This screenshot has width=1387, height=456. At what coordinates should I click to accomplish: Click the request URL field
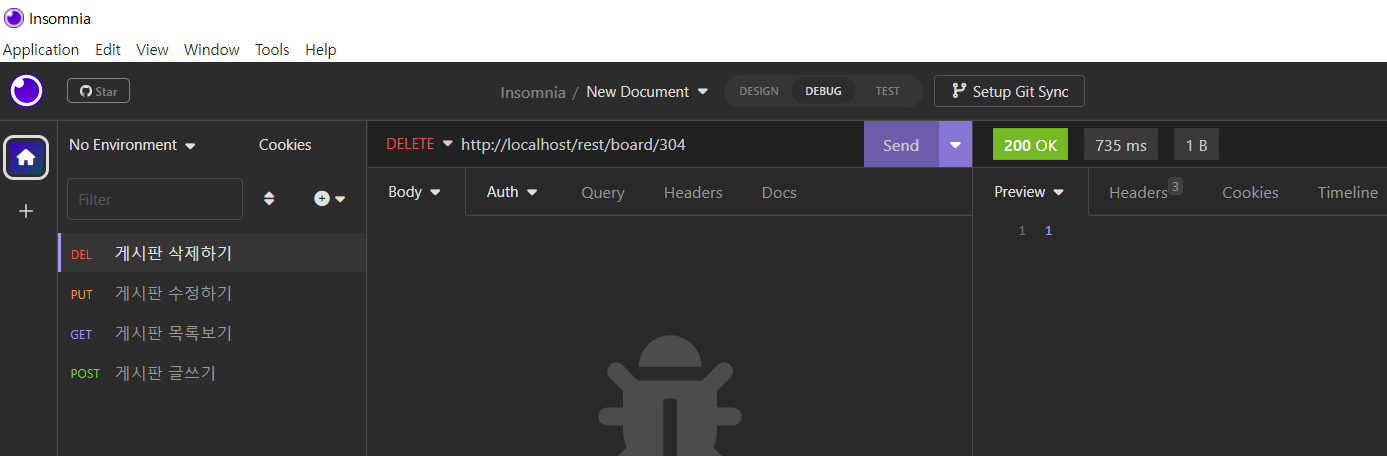pos(660,144)
